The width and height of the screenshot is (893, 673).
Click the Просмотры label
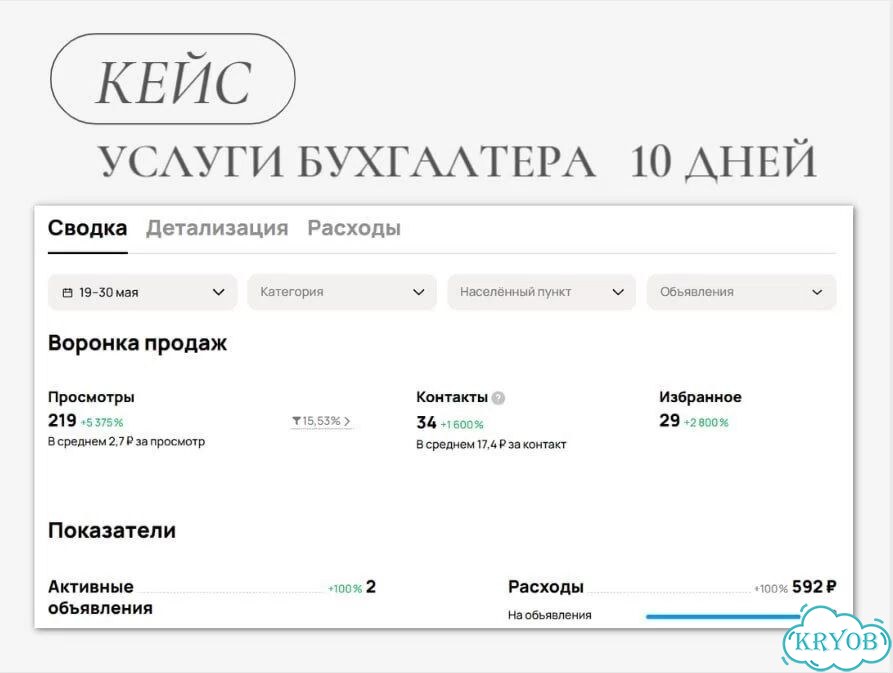pyautogui.click(x=91, y=397)
